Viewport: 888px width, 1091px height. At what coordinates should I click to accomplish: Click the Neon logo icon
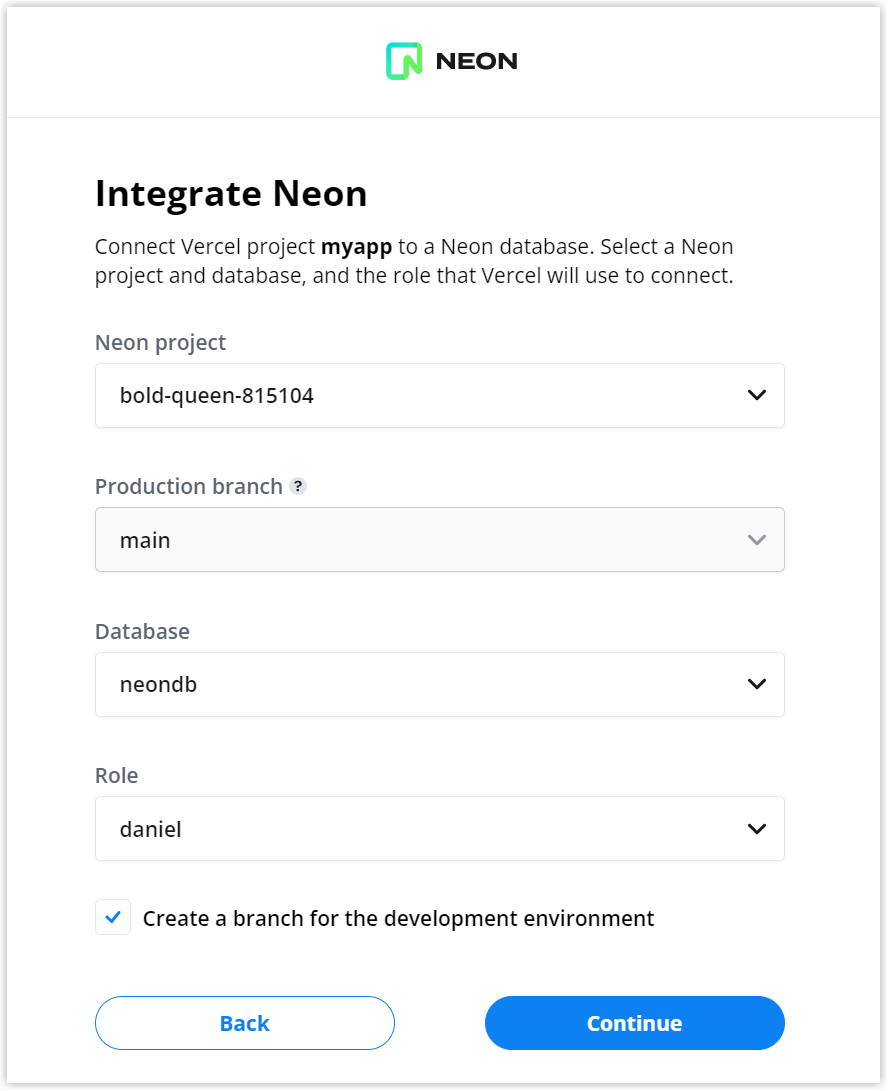(x=404, y=61)
